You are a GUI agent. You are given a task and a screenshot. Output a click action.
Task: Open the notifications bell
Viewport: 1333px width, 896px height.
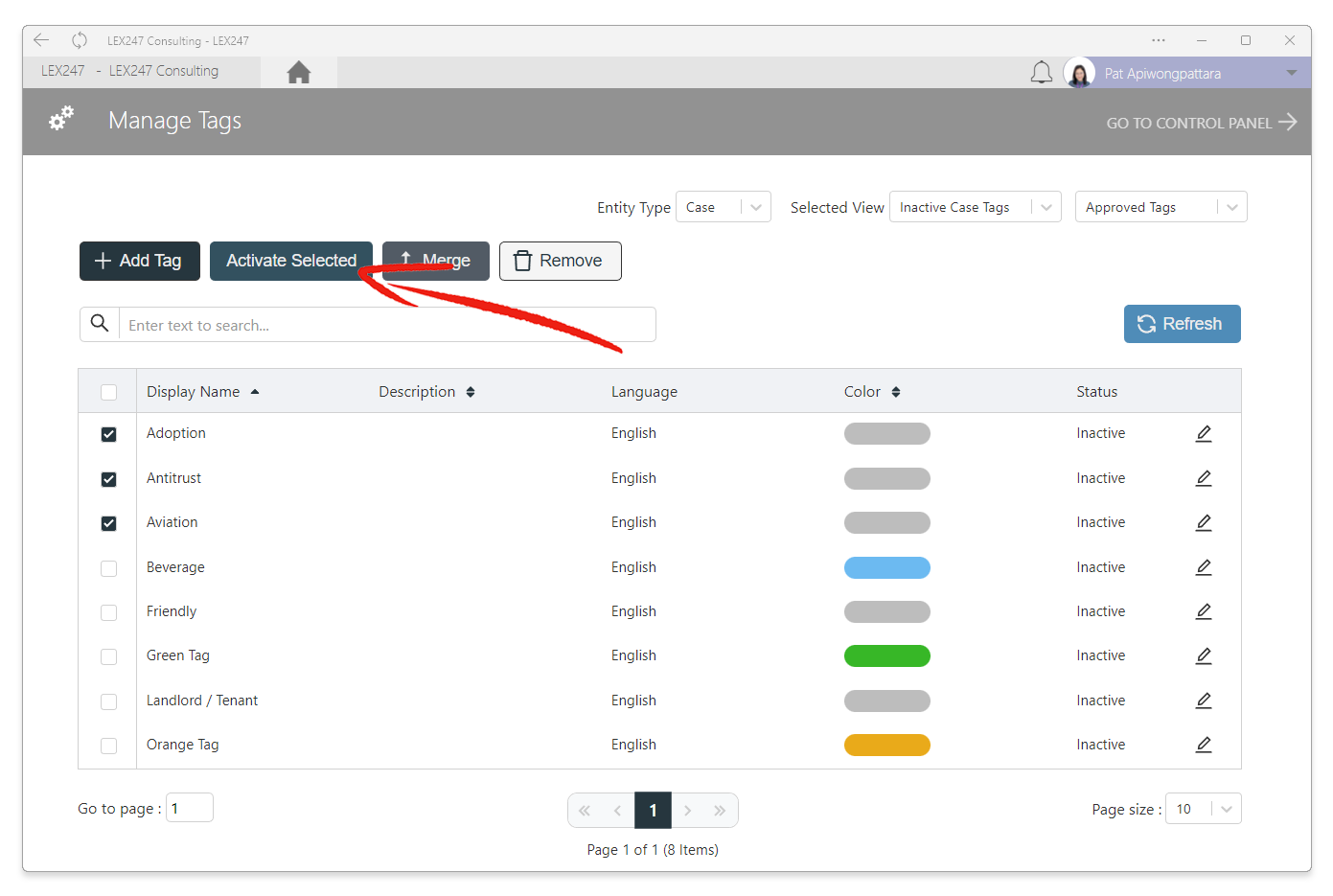coord(1042,73)
